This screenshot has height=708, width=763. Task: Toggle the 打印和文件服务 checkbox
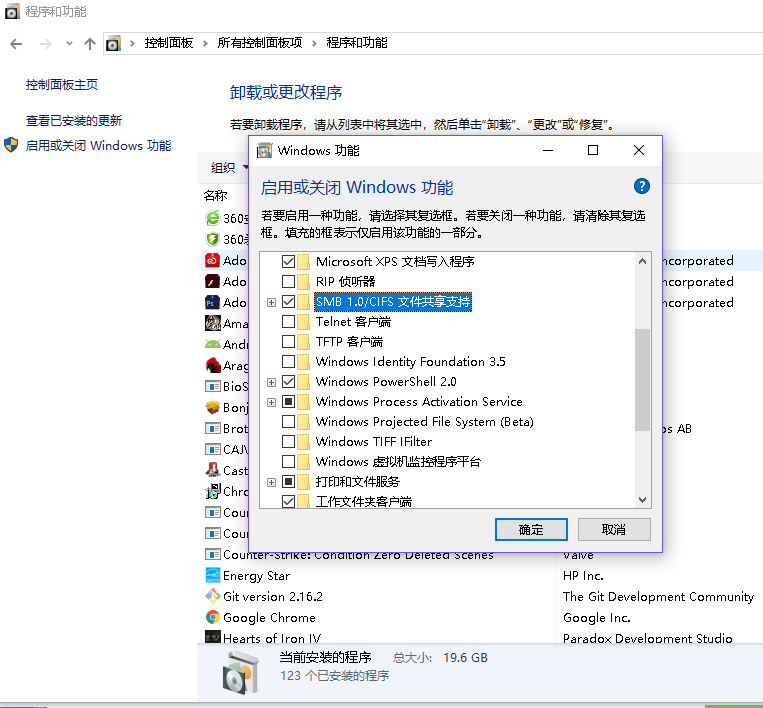pyautogui.click(x=288, y=482)
